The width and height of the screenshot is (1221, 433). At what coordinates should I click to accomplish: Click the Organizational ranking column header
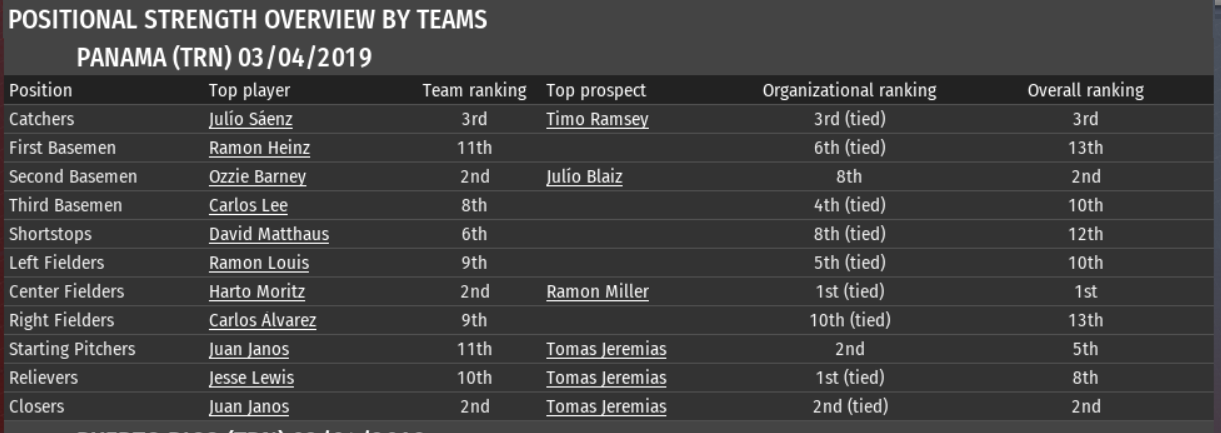point(849,91)
